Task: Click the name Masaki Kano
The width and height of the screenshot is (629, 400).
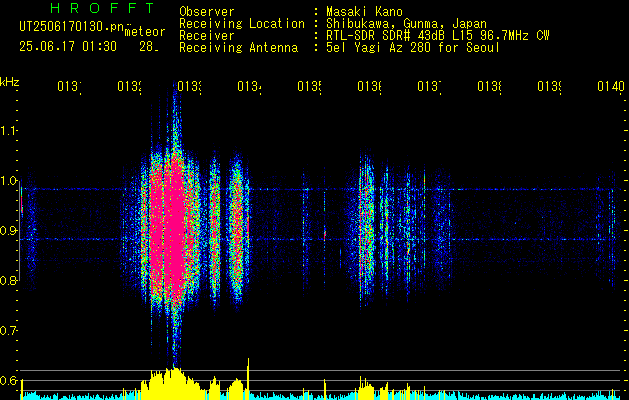Action: (364, 11)
